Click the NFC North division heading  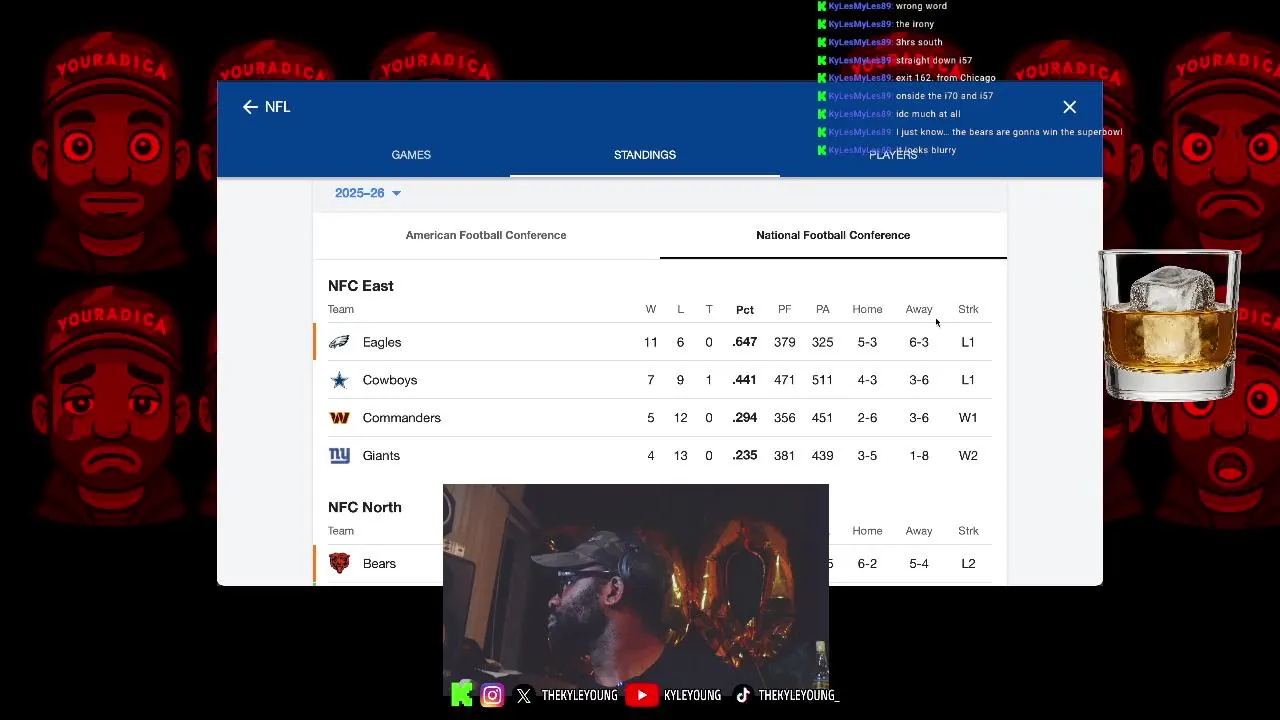click(x=365, y=507)
